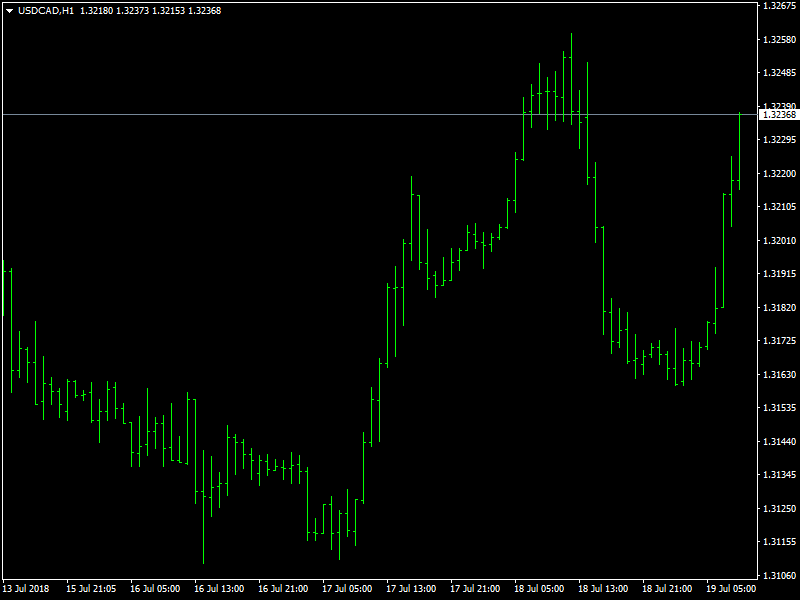Click the current price label 1.32368
The width and height of the screenshot is (800, 600).
[779, 115]
